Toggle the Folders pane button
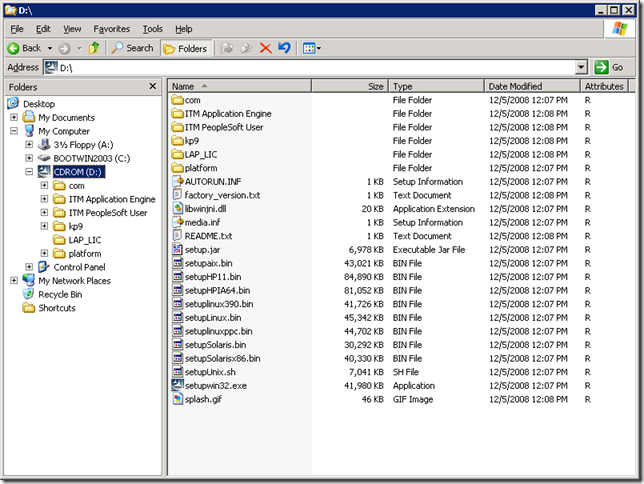Screen dimensions: 644x484 coord(185,48)
